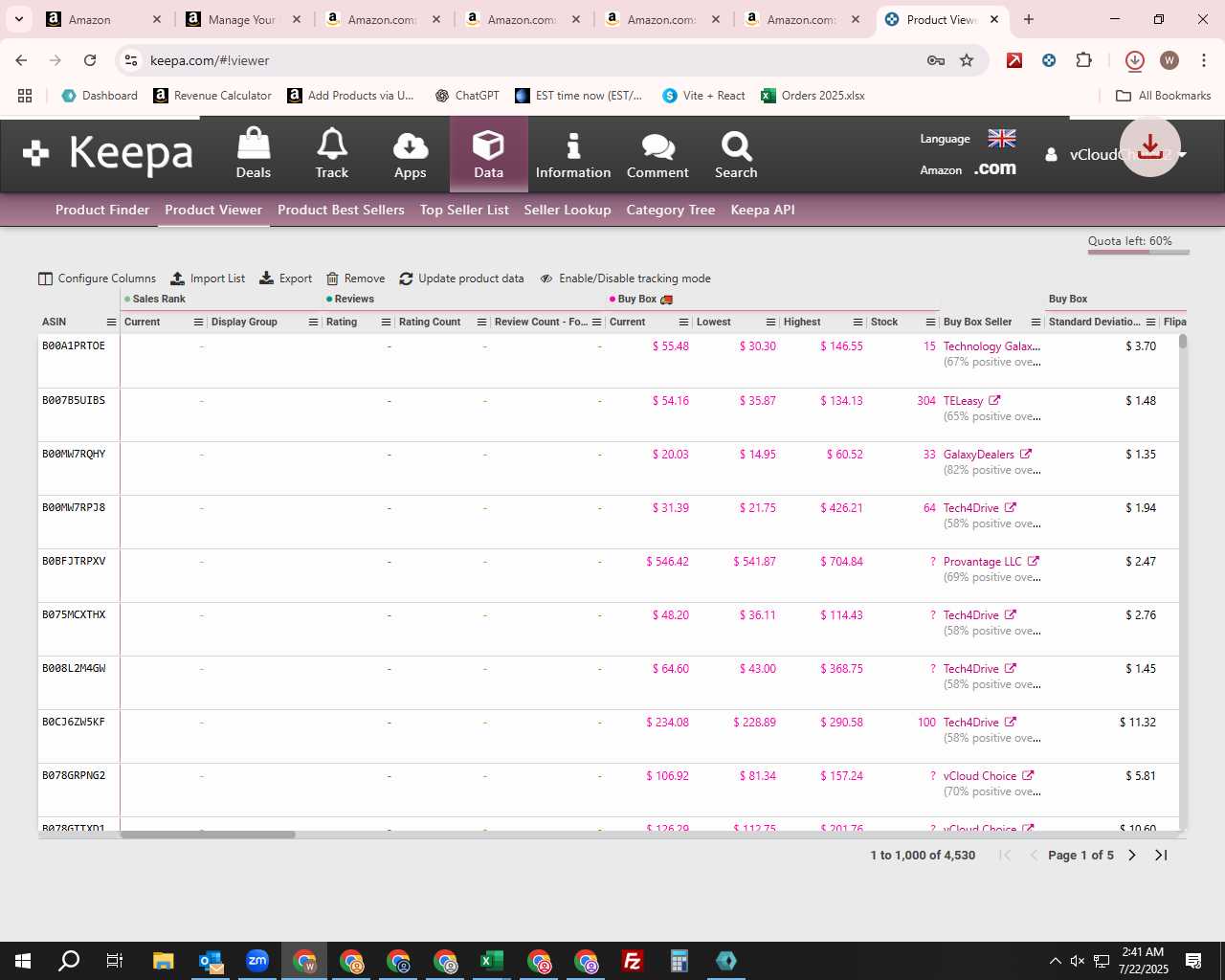1225x980 pixels.
Task: Click the Quota left progress bar
Action: click(x=1138, y=253)
